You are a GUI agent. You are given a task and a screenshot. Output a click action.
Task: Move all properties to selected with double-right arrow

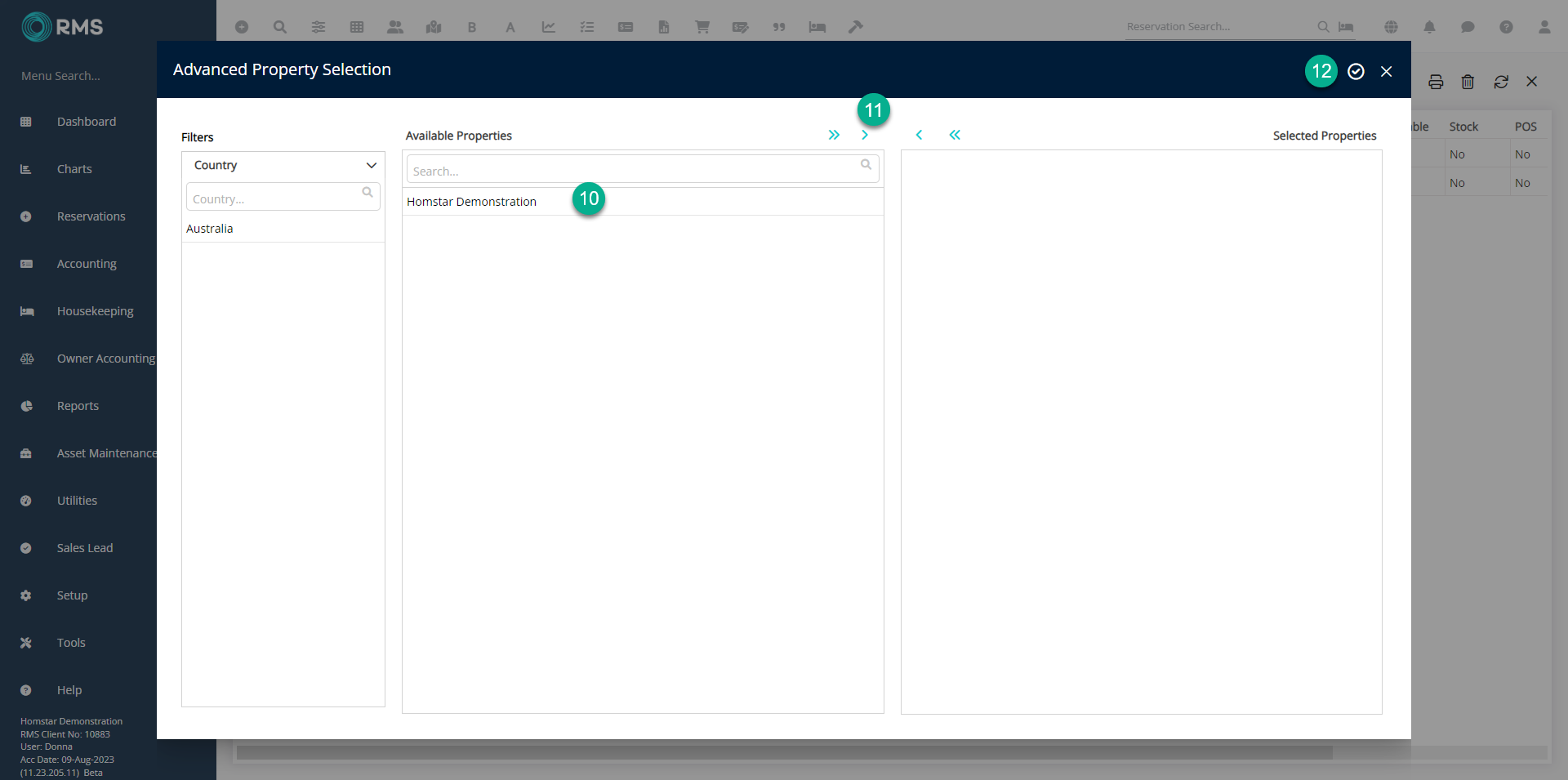click(x=833, y=135)
